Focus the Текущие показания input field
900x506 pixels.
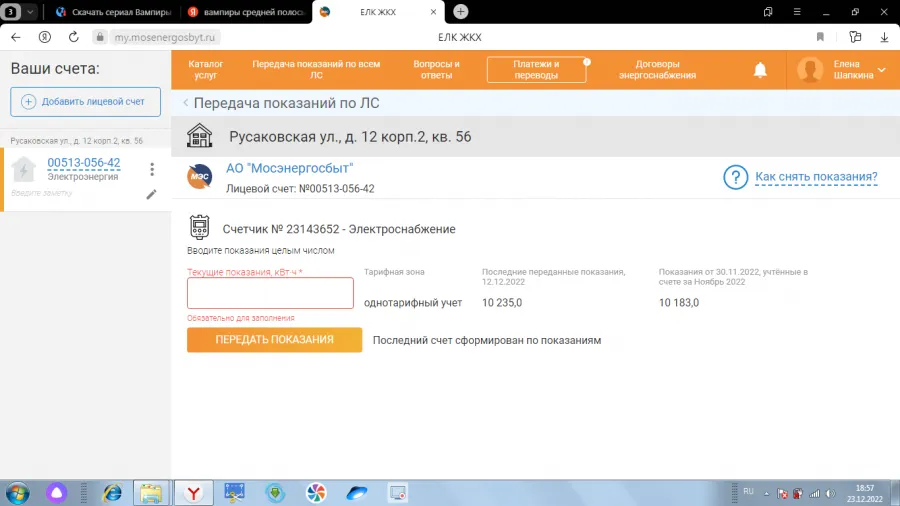coord(270,293)
